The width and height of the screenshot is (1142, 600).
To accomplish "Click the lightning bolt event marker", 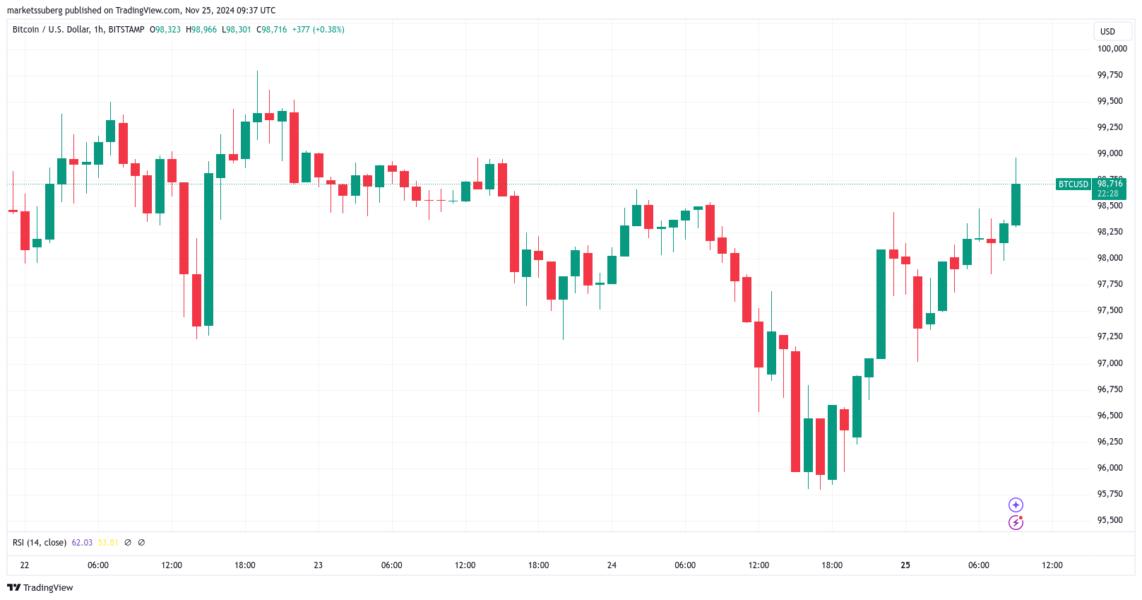I will pyautogui.click(x=1016, y=522).
